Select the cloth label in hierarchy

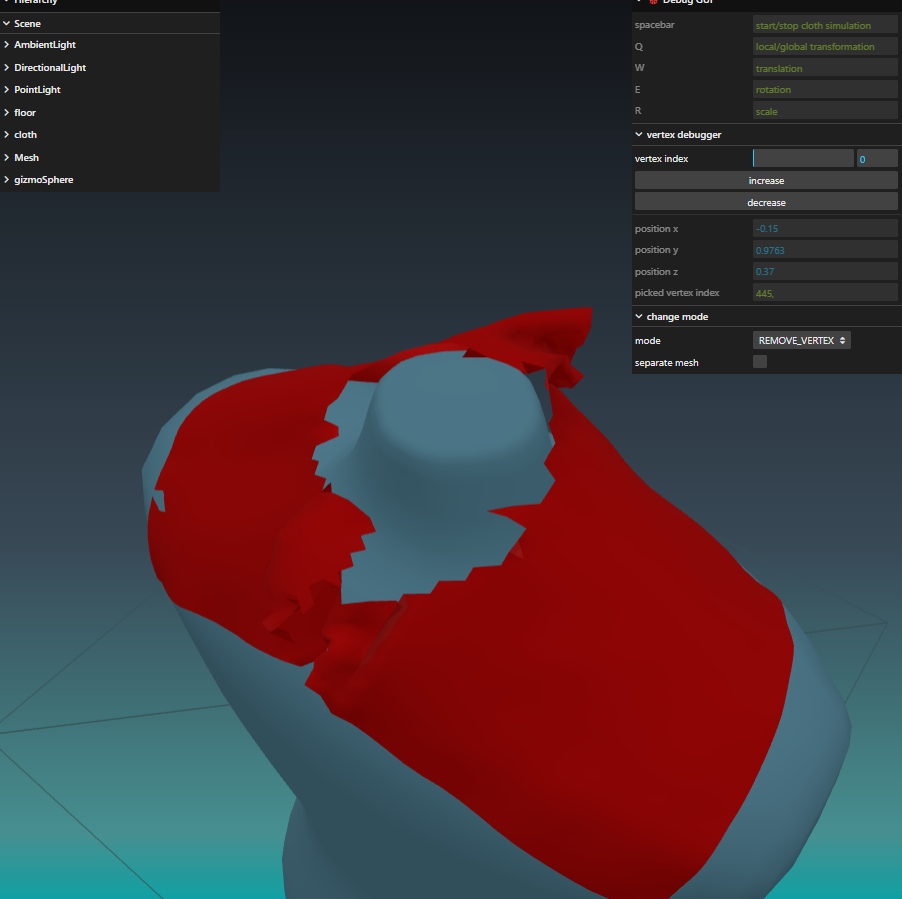pyautogui.click(x=25, y=135)
